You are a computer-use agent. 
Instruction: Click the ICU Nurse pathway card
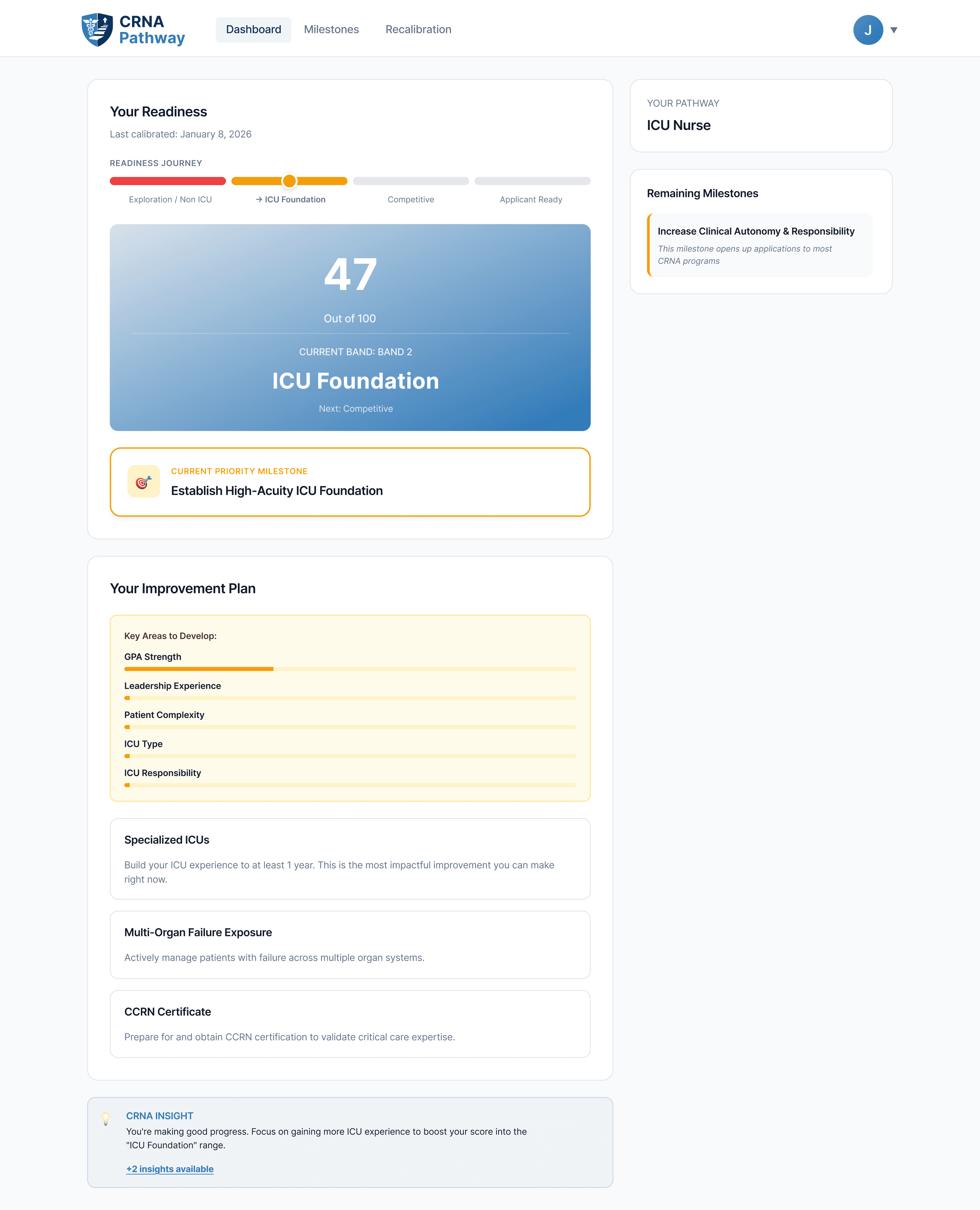point(761,116)
